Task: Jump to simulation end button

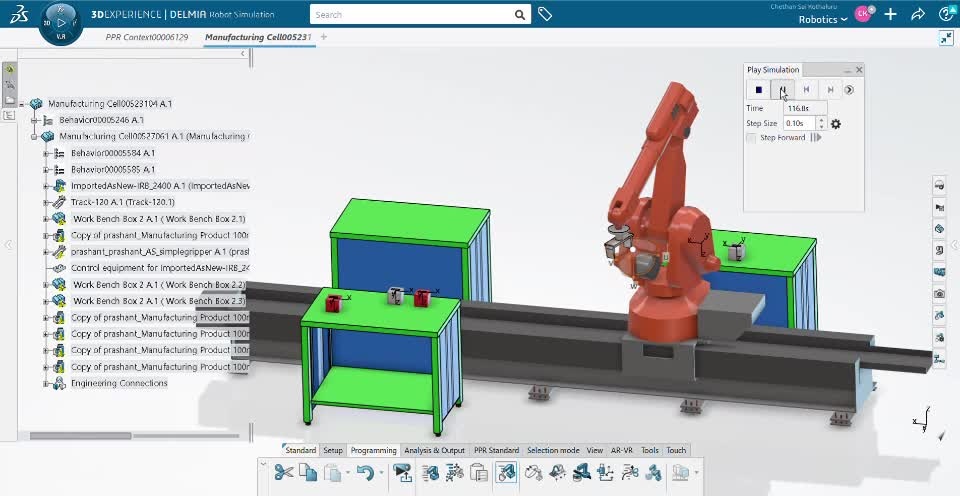Action: coord(830,90)
